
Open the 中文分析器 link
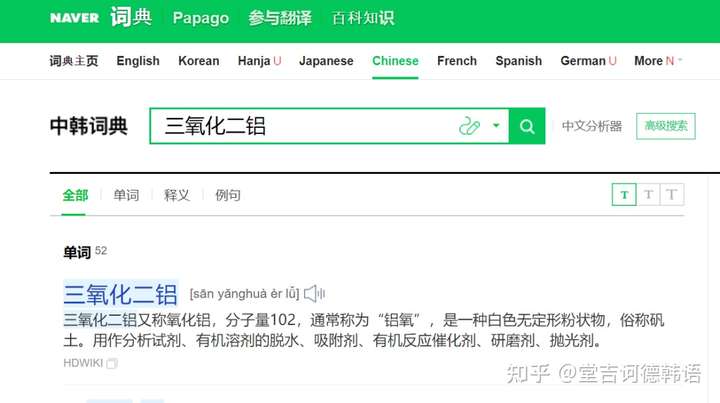[x=592, y=126]
